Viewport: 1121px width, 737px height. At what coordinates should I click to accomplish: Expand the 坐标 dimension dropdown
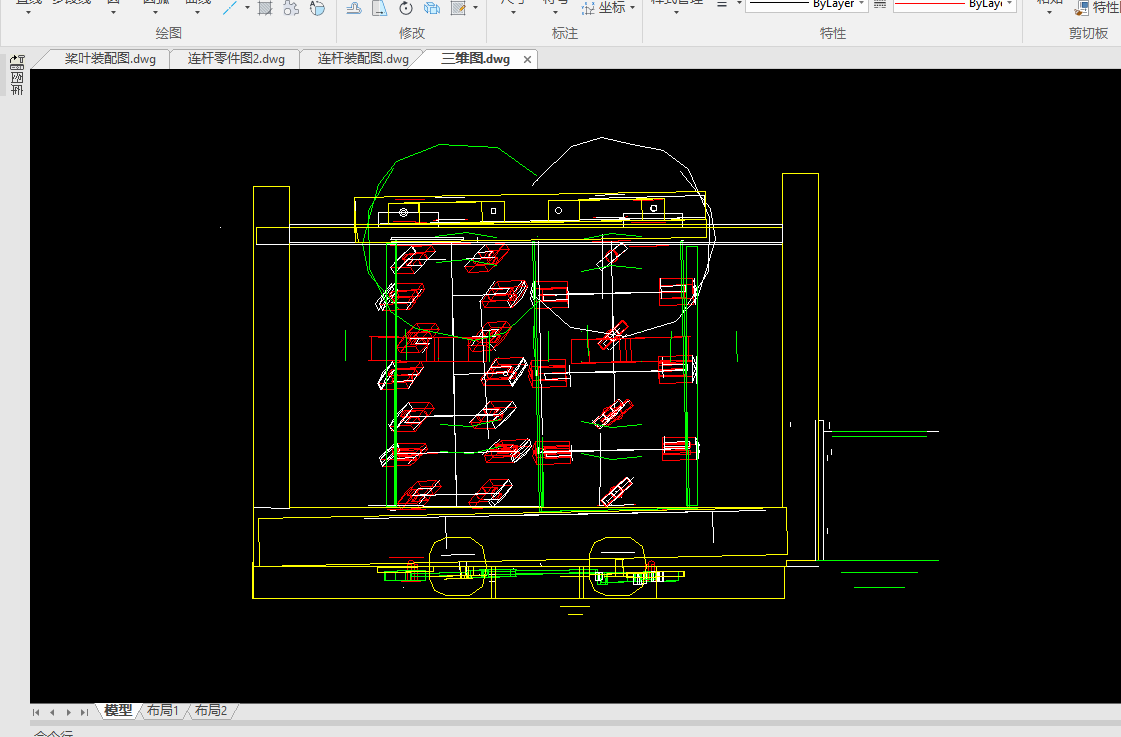[x=633, y=7]
